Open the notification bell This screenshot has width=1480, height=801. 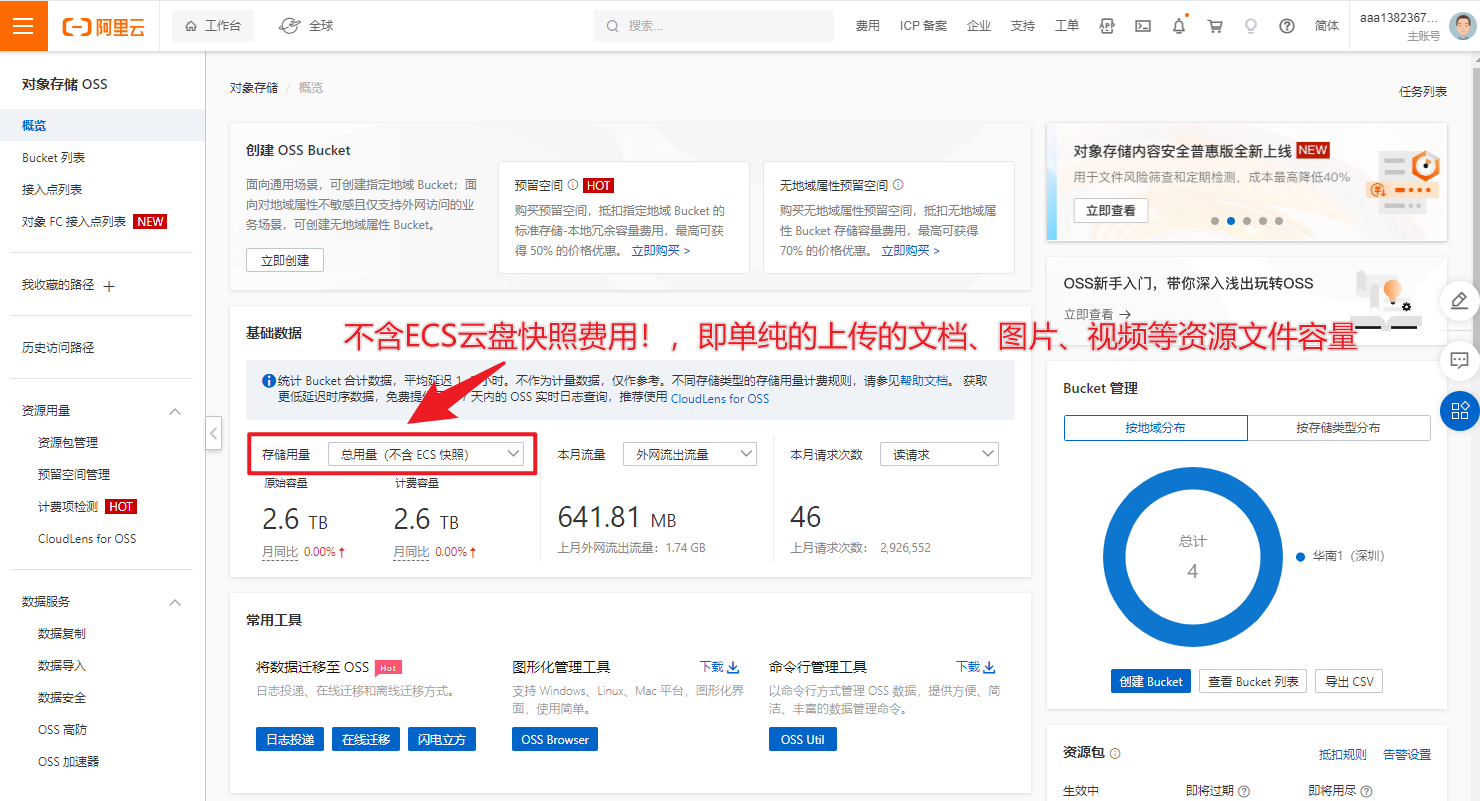(x=1179, y=26)
